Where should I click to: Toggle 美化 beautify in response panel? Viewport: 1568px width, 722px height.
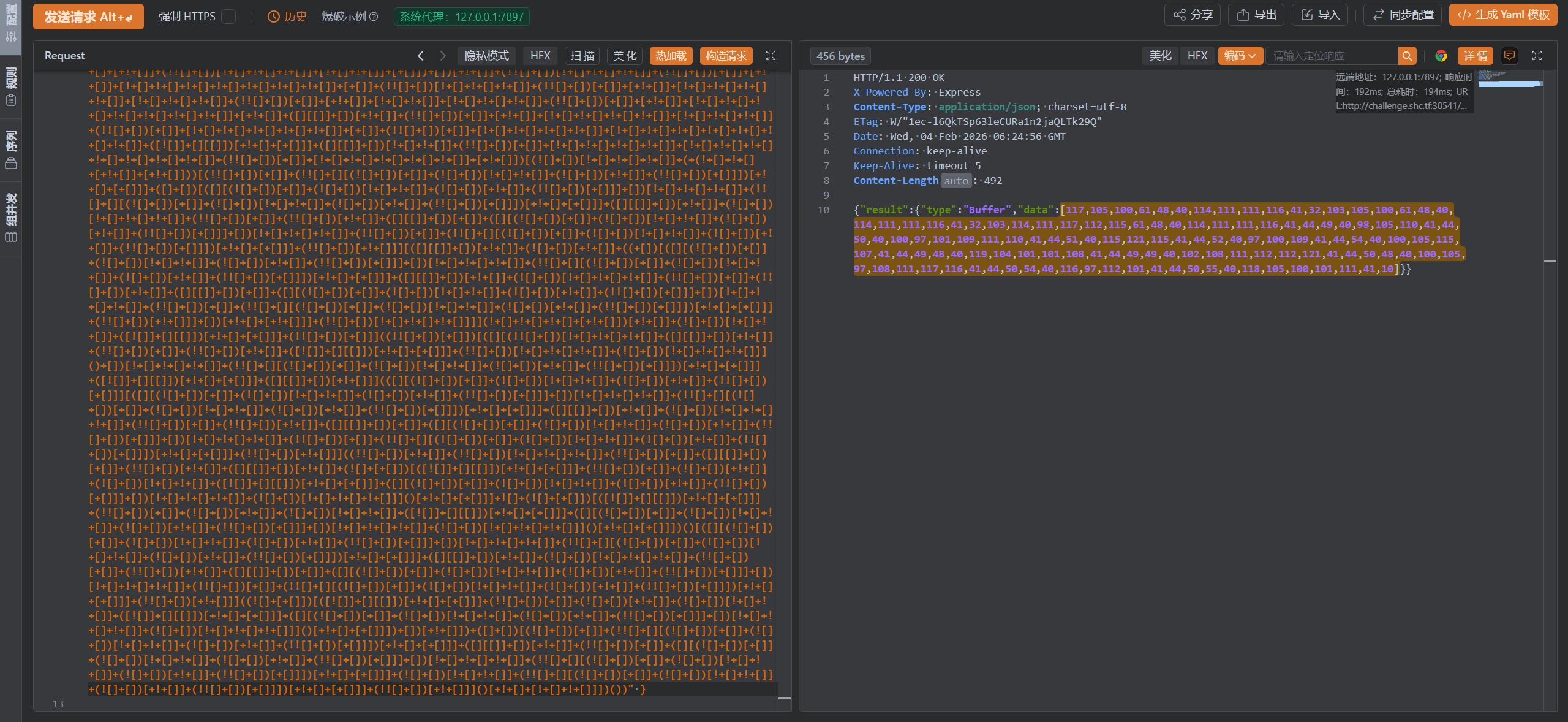(x=1160, y=56)
